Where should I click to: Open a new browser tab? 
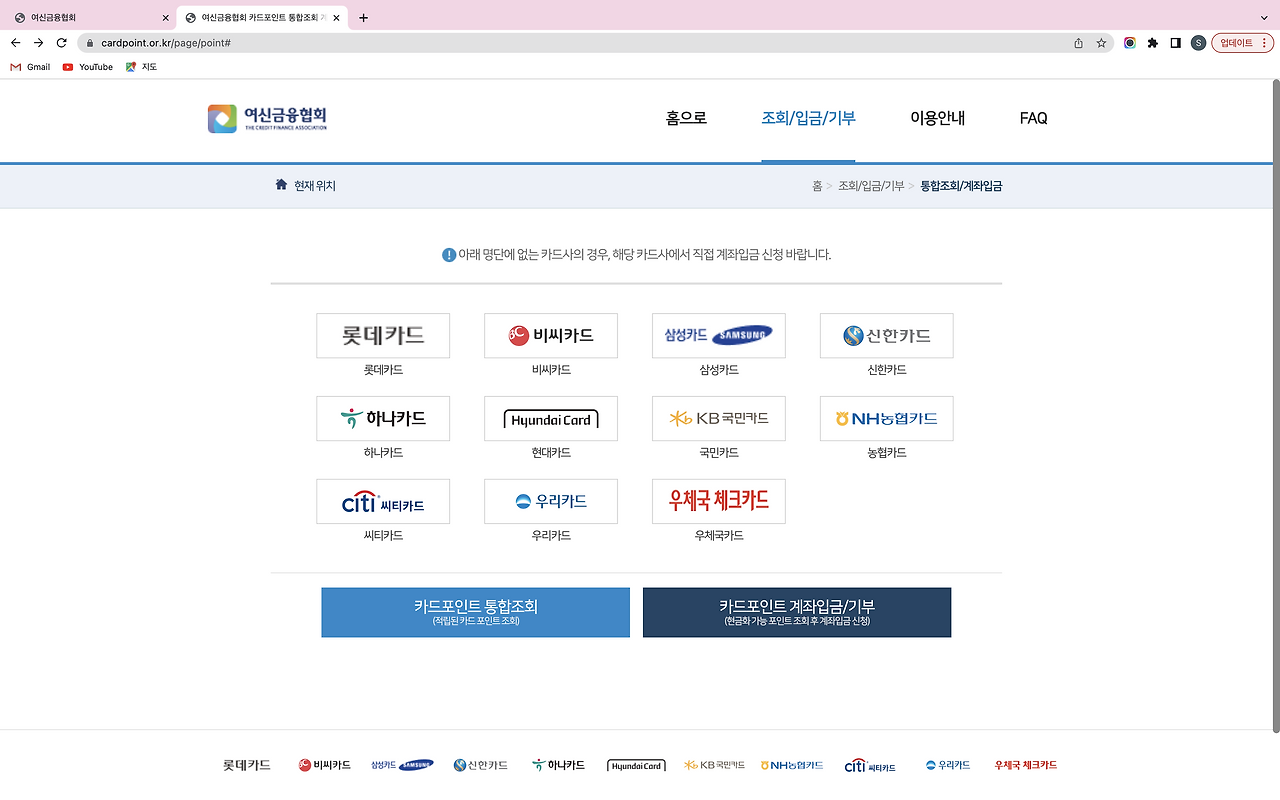click(x=363, y=18)
